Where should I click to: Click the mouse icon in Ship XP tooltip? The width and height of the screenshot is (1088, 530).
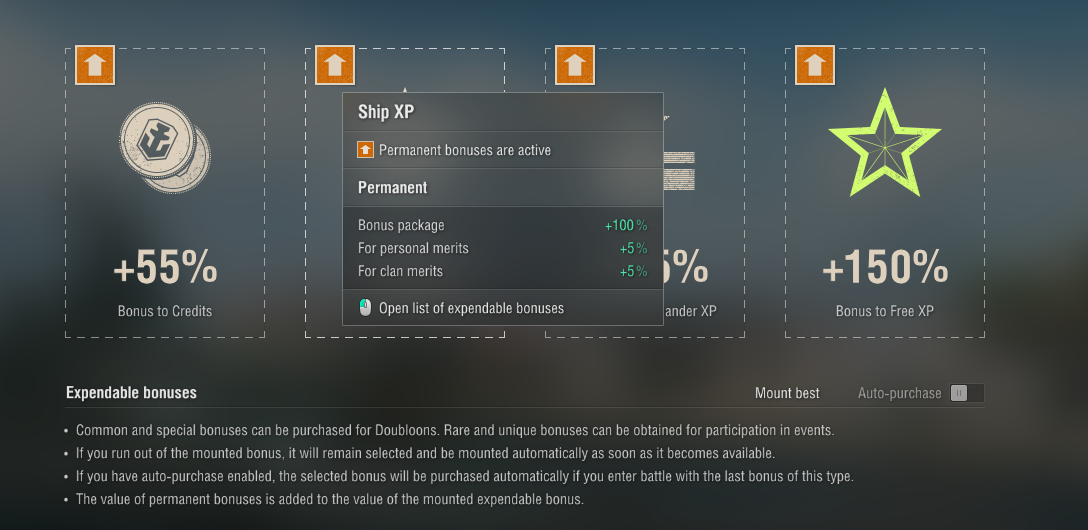(x=365, y=308)
